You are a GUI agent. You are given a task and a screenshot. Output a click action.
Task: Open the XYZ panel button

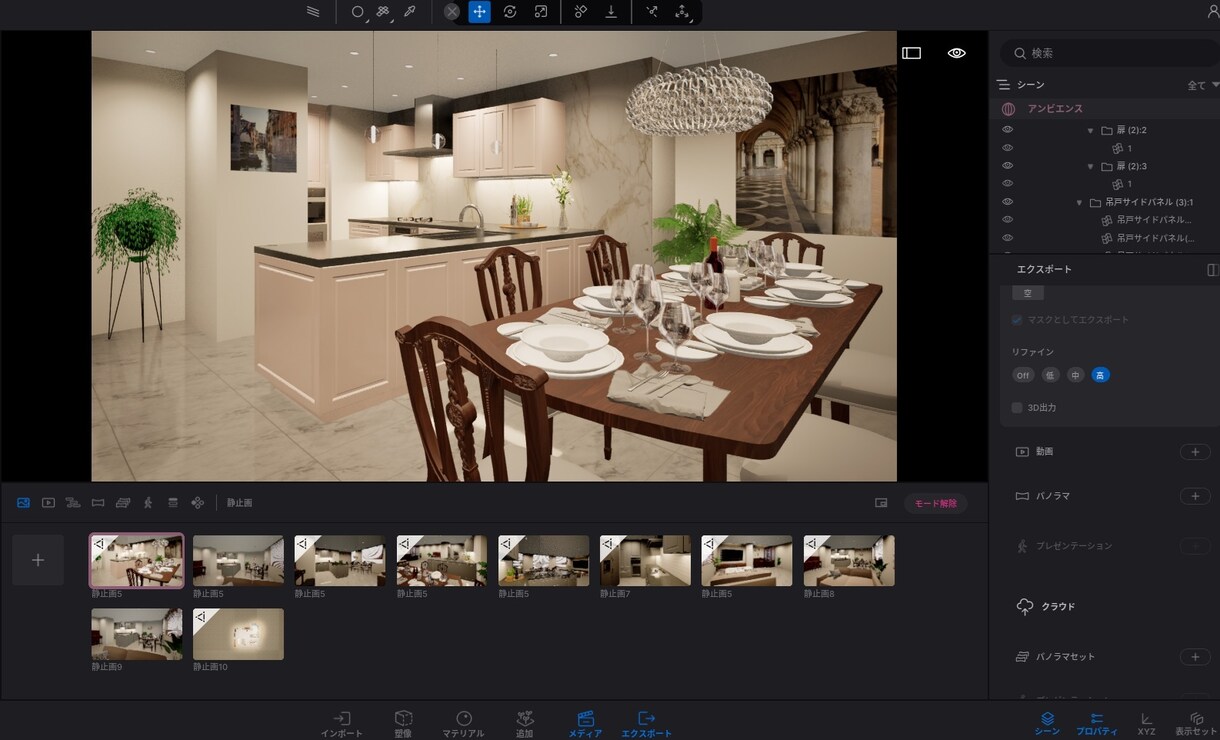(x=1146, y=724)
